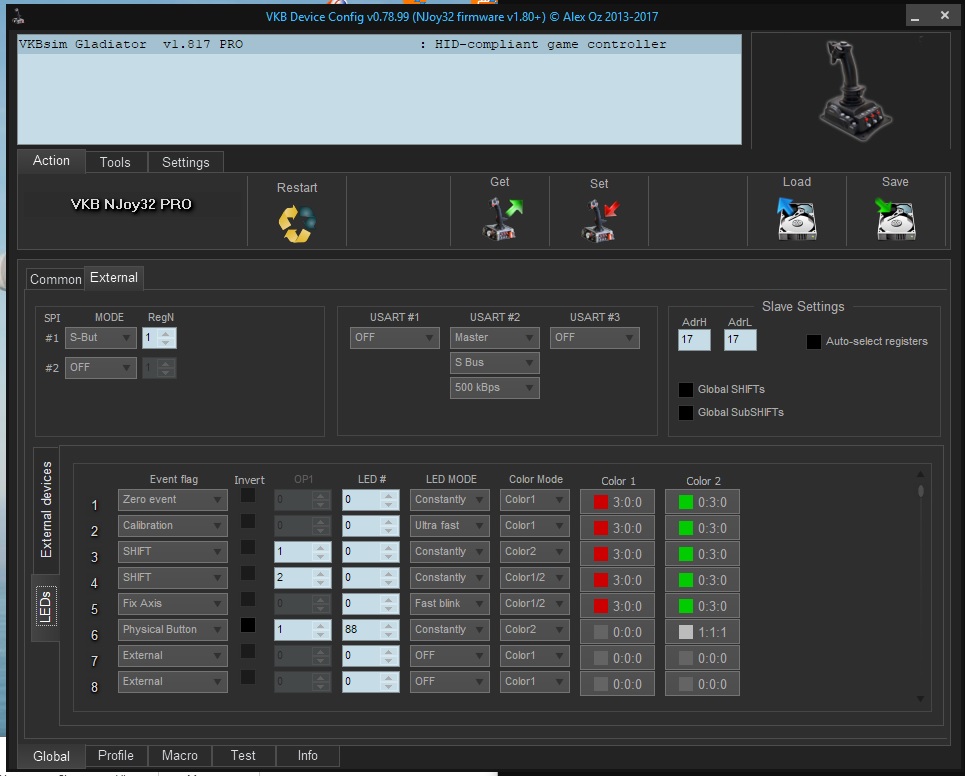Open SPI #2 MODE dropdown showing OFF

point(100,368)
